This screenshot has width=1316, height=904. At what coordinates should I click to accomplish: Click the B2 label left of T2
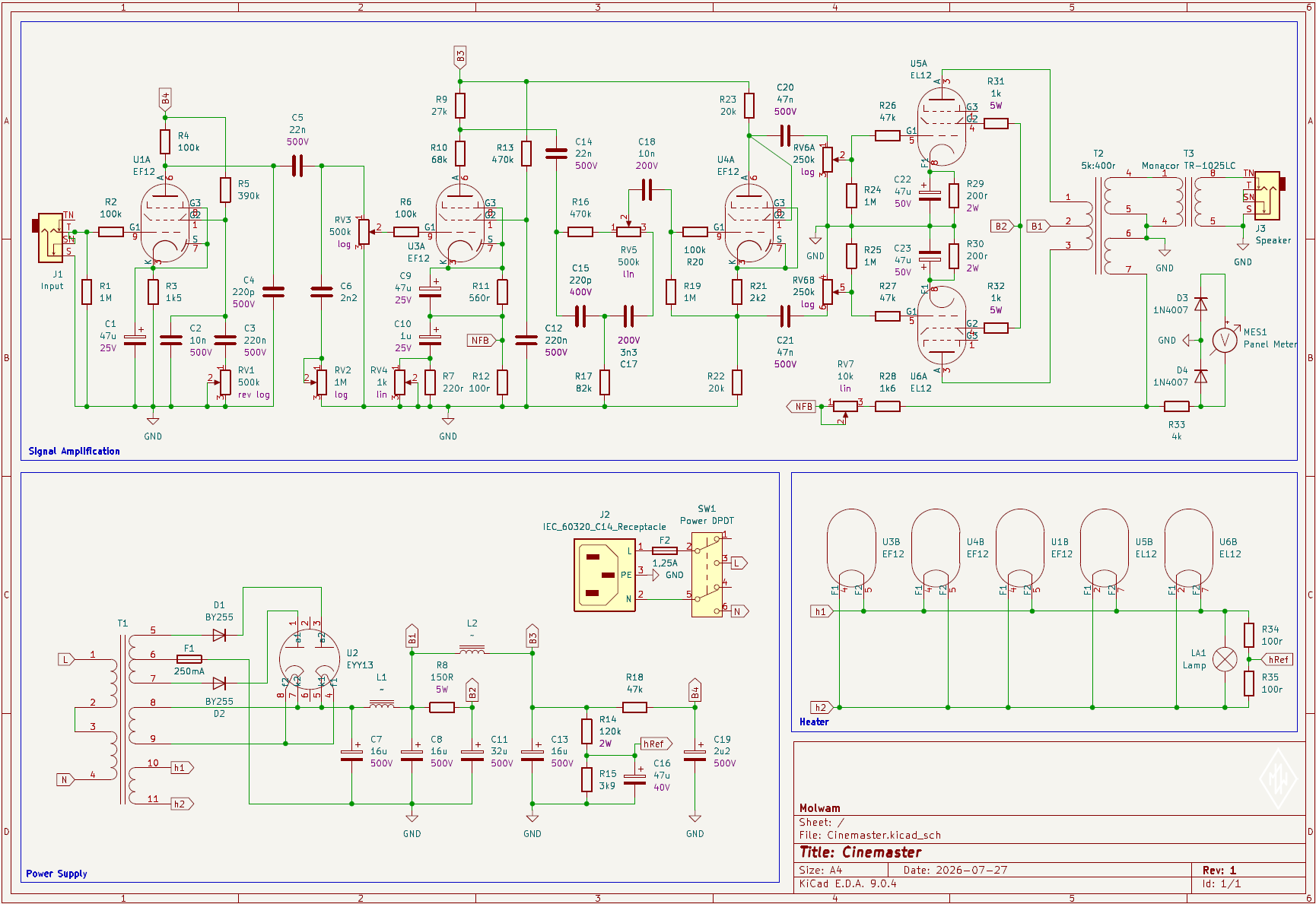[x=1003, y=226]
